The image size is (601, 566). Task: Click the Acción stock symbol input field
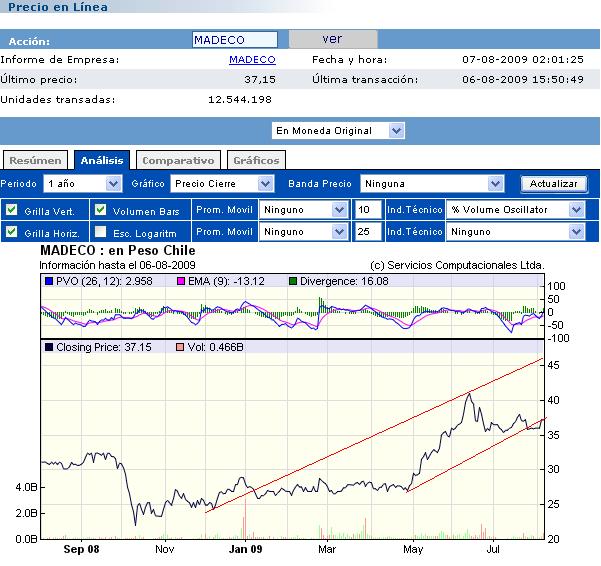coord(235,39)
